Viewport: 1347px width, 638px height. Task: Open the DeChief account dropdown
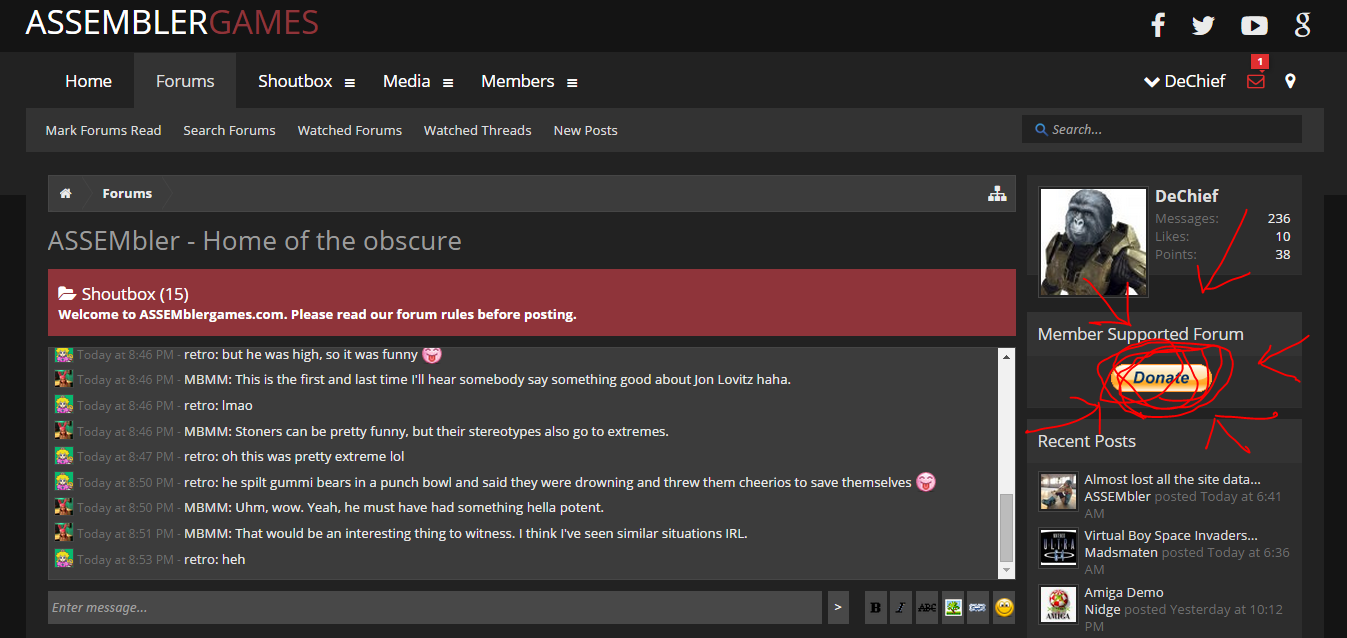(1185, 82)
